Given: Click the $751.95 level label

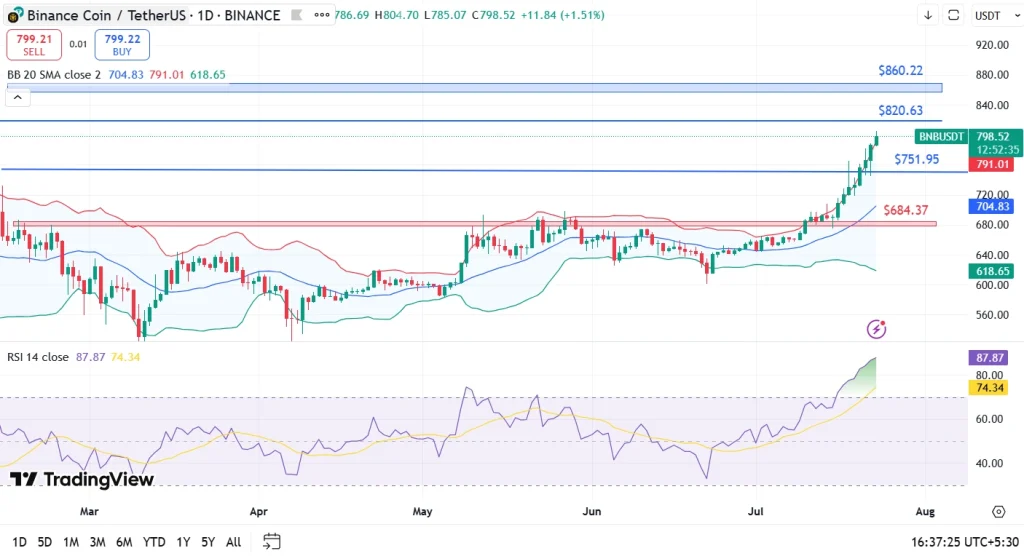Looking at the screenshot, I should click(x=916, y=159).
